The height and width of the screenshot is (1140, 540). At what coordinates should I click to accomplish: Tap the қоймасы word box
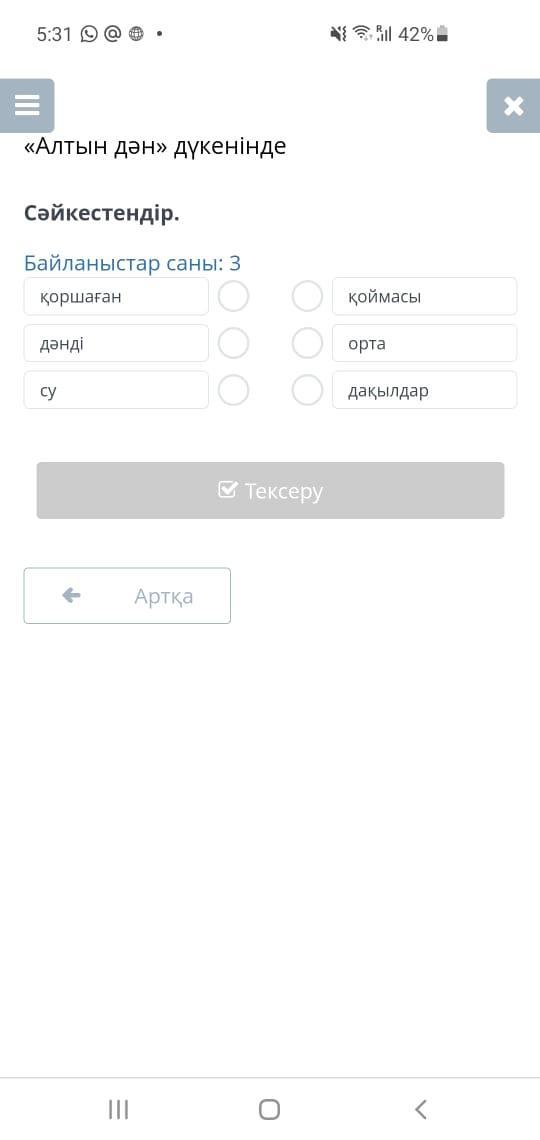point(424,297)
